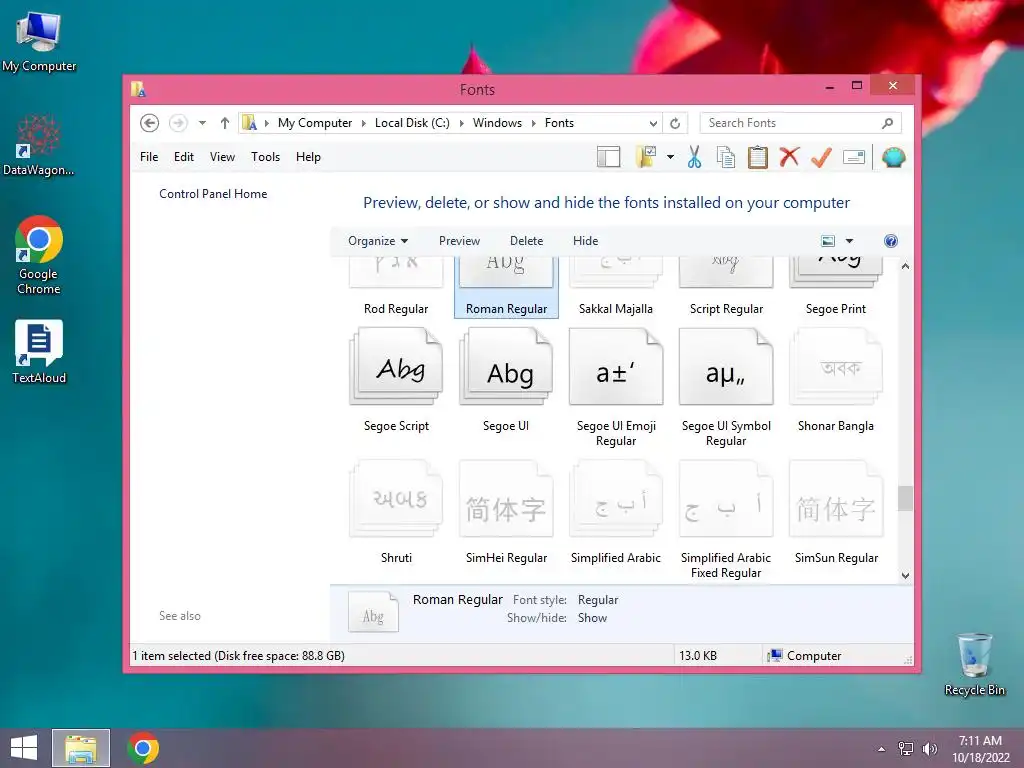
Task: Select the Segoe Script font icon
Action: click(396, 366)
